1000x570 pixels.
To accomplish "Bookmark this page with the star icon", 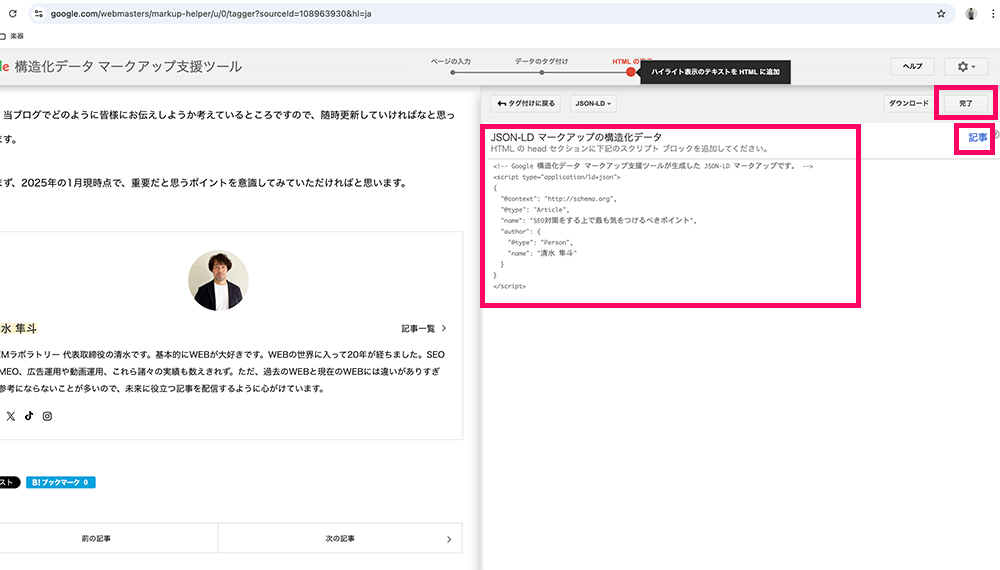I will tap(941, 13).
